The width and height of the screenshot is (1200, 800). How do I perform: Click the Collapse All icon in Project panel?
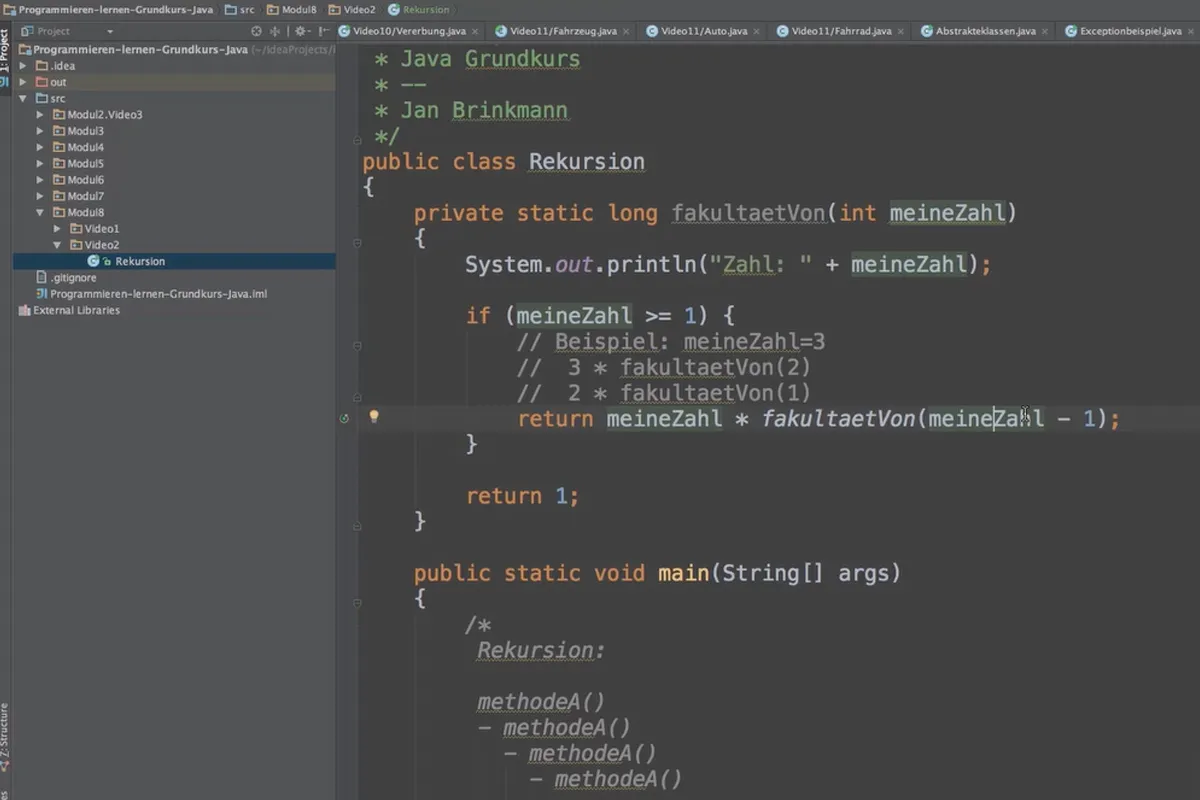275,31
